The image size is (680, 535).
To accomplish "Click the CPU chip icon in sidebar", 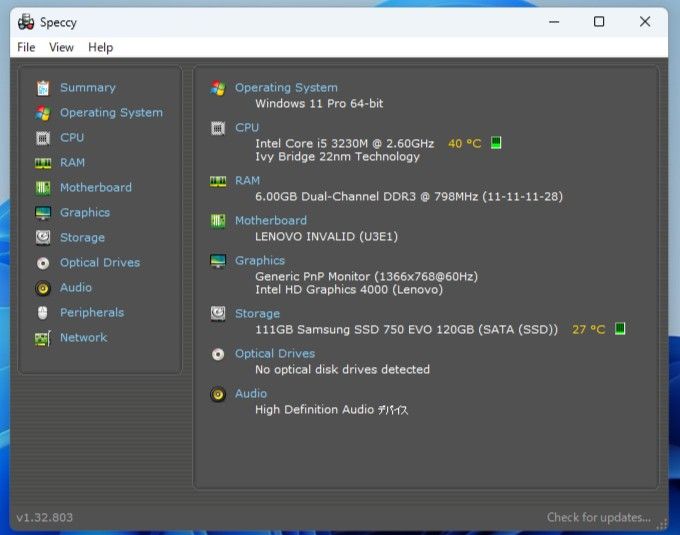I will (x=43, y=138).
